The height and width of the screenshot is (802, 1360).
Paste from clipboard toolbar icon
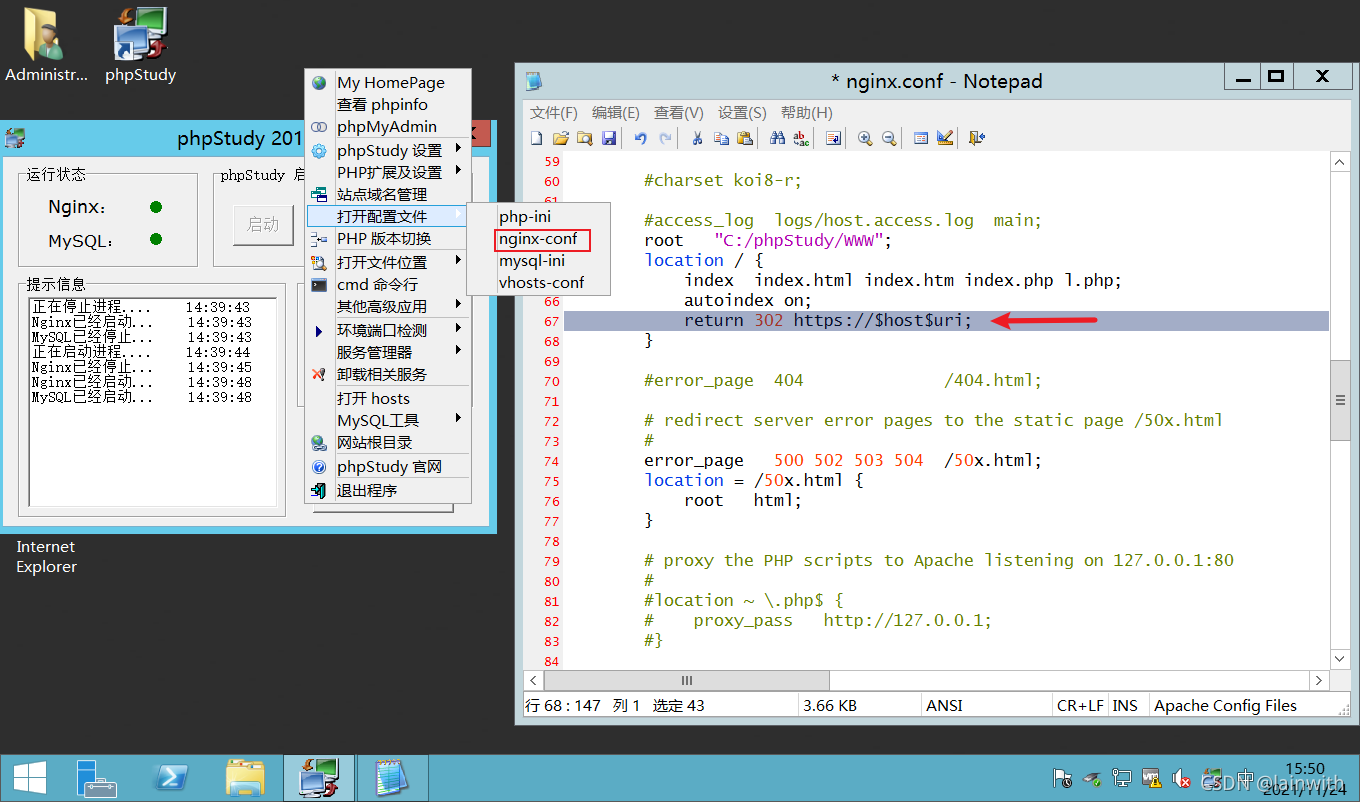tap(745, 138)
